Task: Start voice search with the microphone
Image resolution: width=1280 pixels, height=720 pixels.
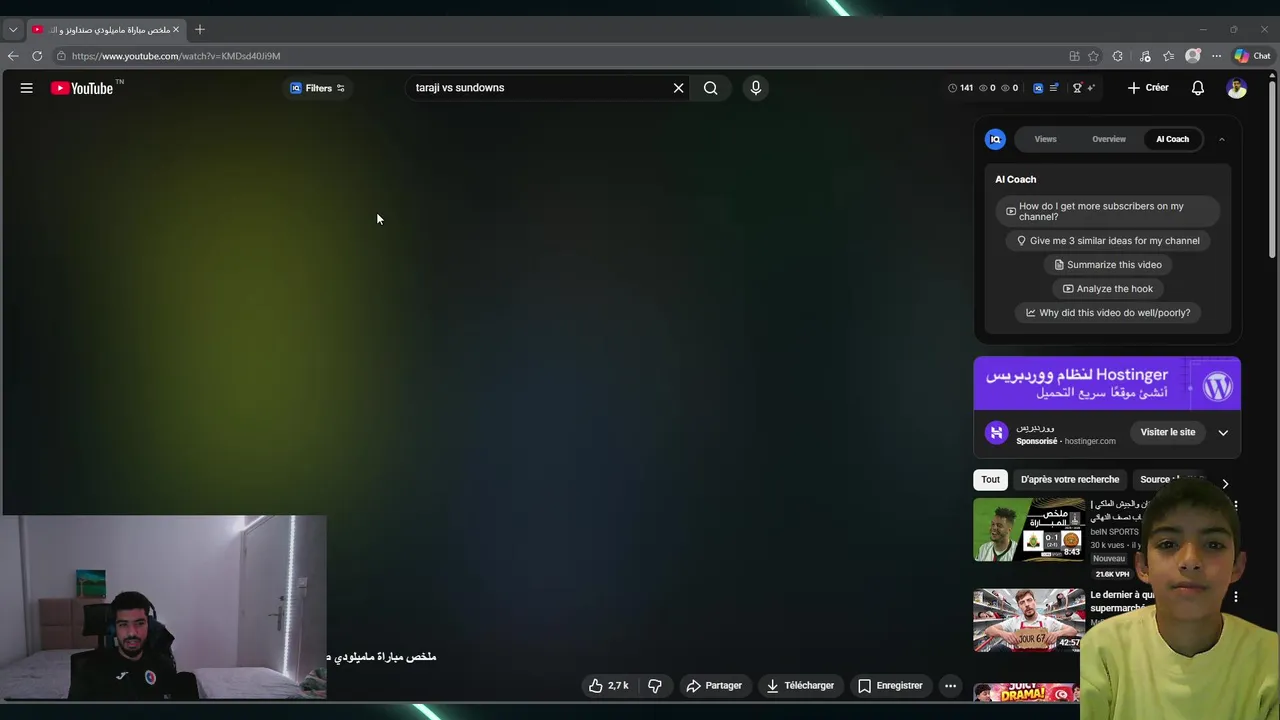Action: 756,88
